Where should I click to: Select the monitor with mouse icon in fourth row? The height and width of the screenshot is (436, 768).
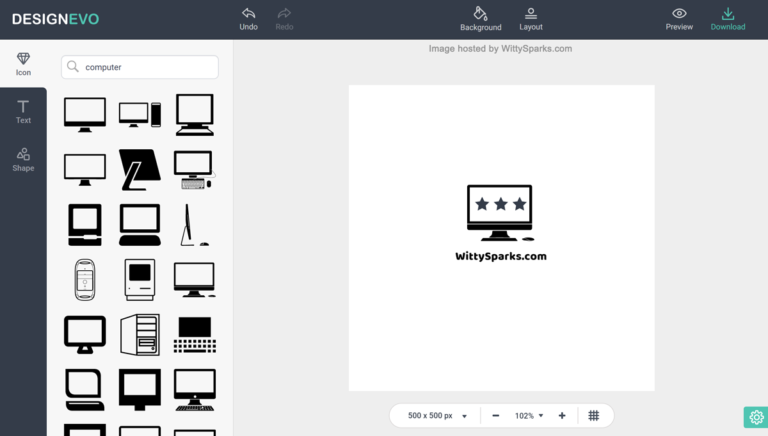pyautogui.click(x=194, y=280)
